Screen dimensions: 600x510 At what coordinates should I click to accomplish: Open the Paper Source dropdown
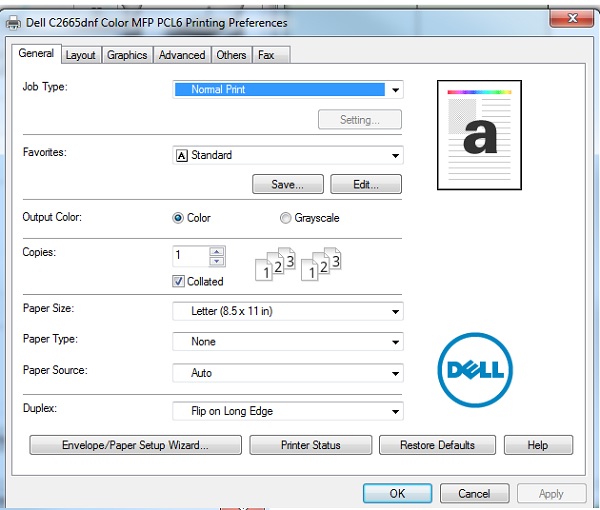click(x=288, y=373)
